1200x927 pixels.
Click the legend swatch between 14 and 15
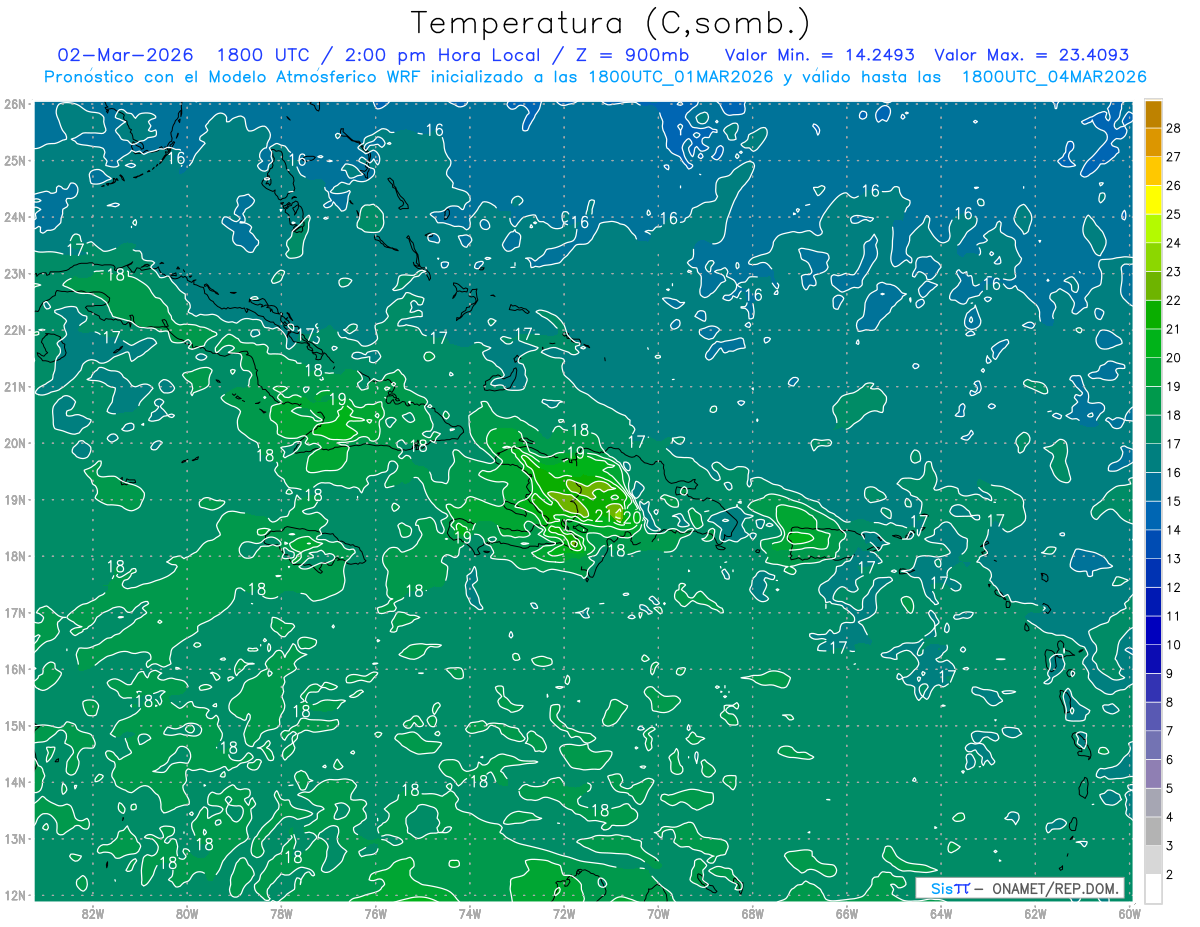1153,516
